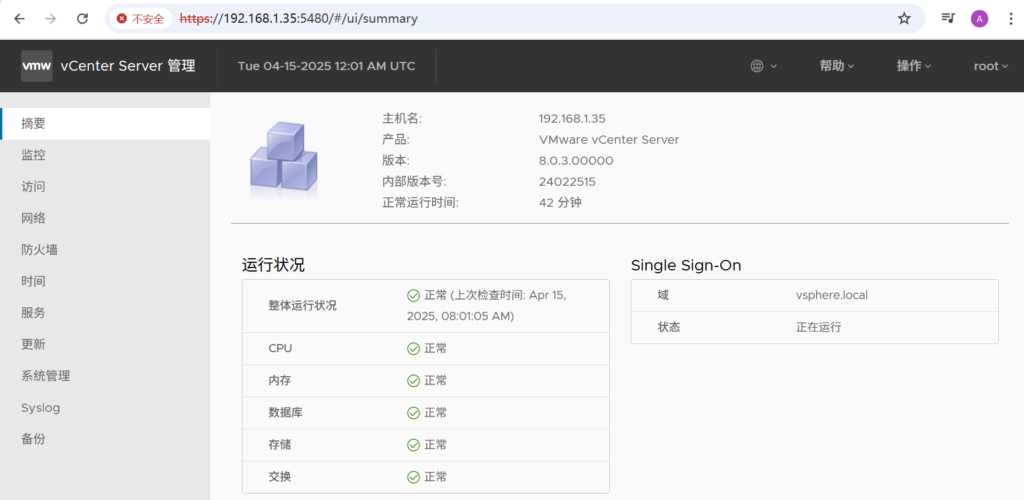Click the 内存 row label
This screenshot has width=1024, height=500.
(280, 381)
